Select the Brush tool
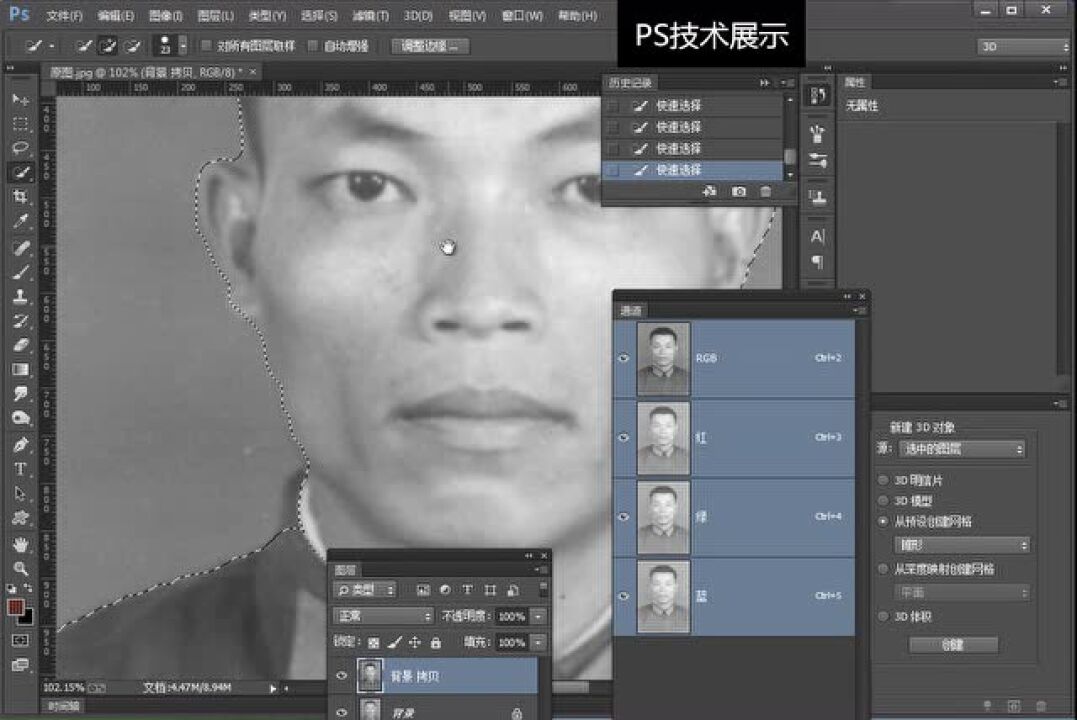This screenshot has width=1077, height=720. (21, 272)
